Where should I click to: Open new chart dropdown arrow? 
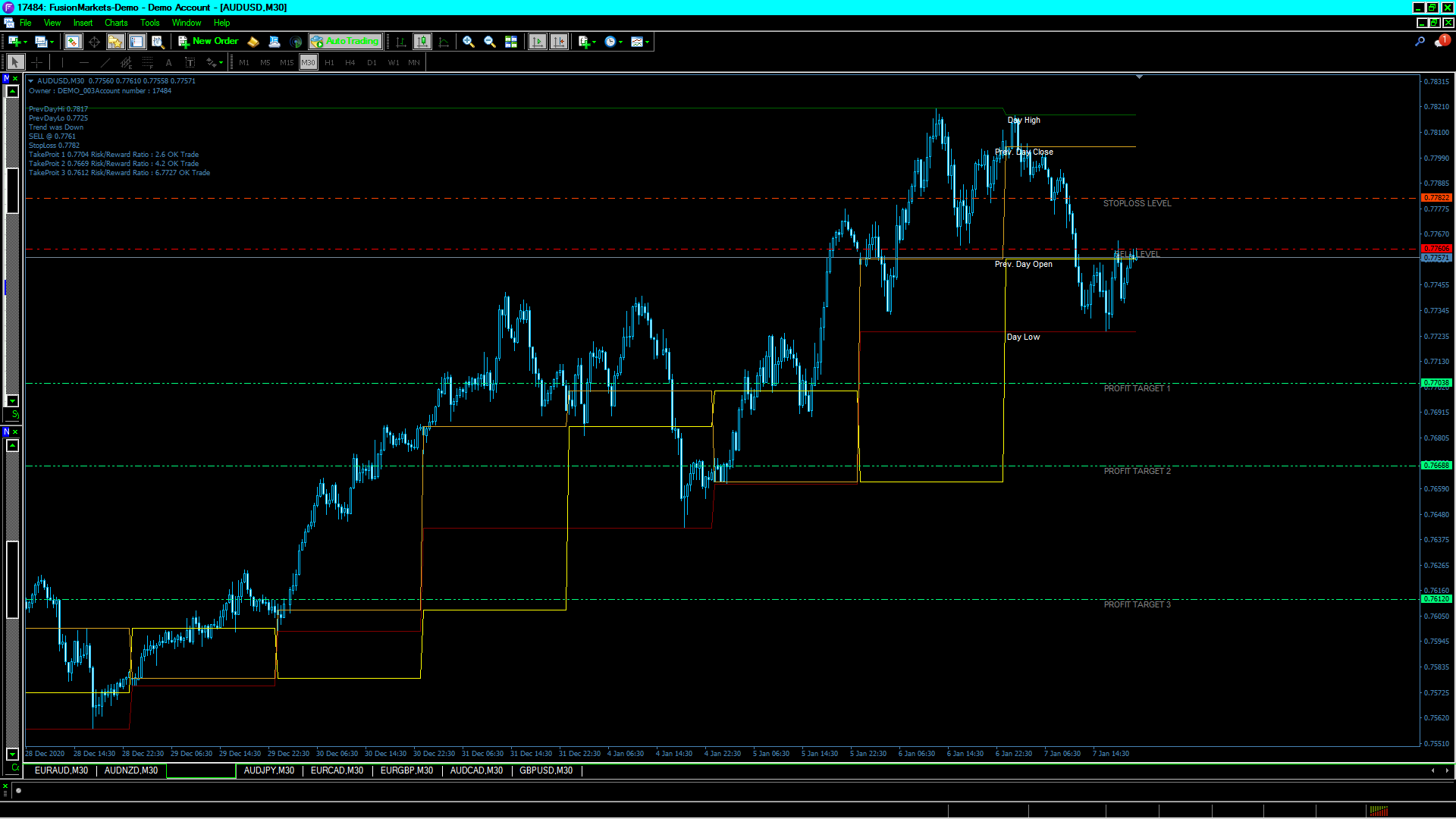click(x=26, y=42)
